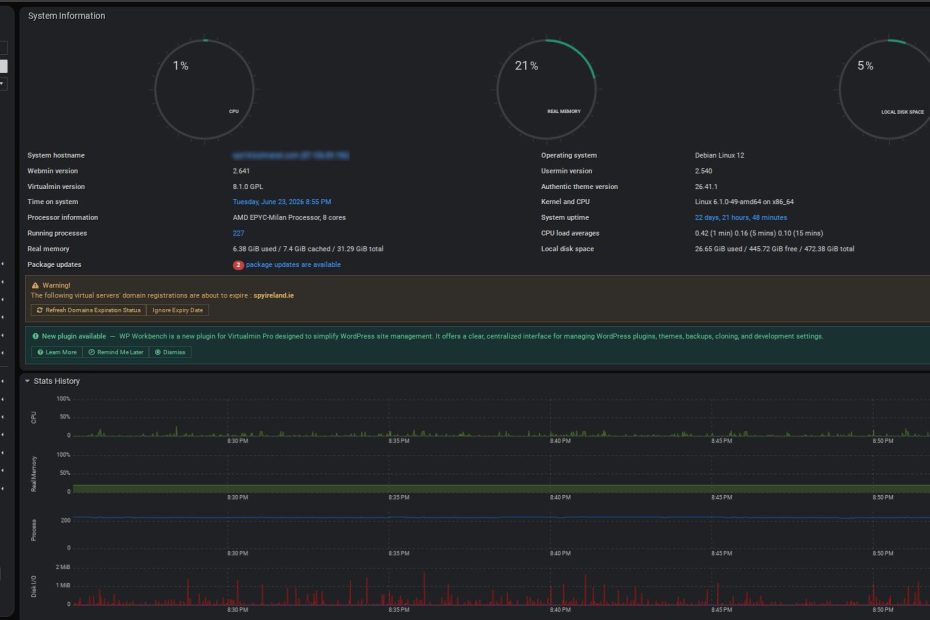The height and width of the screenshot is (620, 930).
Task: Click Remind Me Later button
Action: coord(116,352)
